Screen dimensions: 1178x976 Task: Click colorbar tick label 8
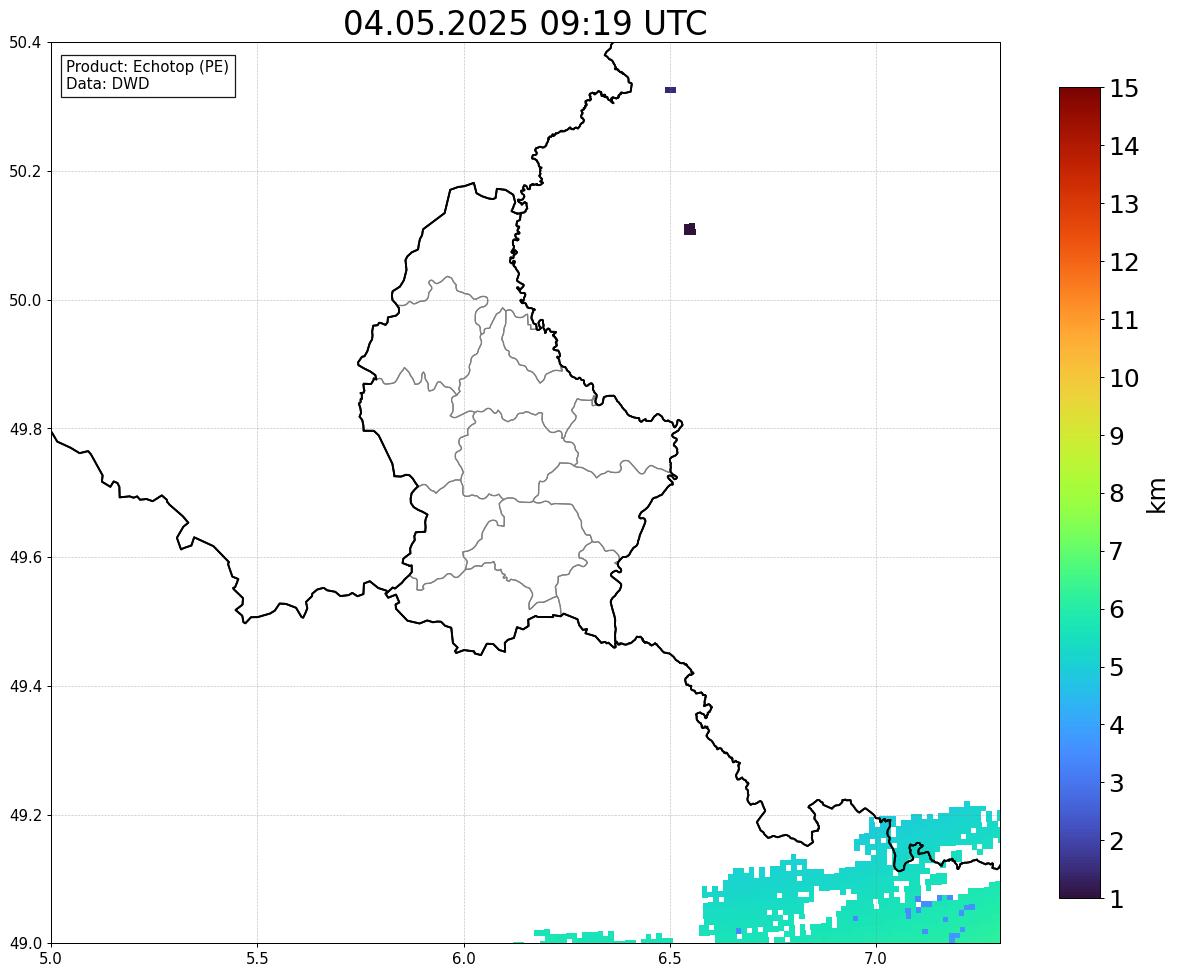coord(1117,494)
